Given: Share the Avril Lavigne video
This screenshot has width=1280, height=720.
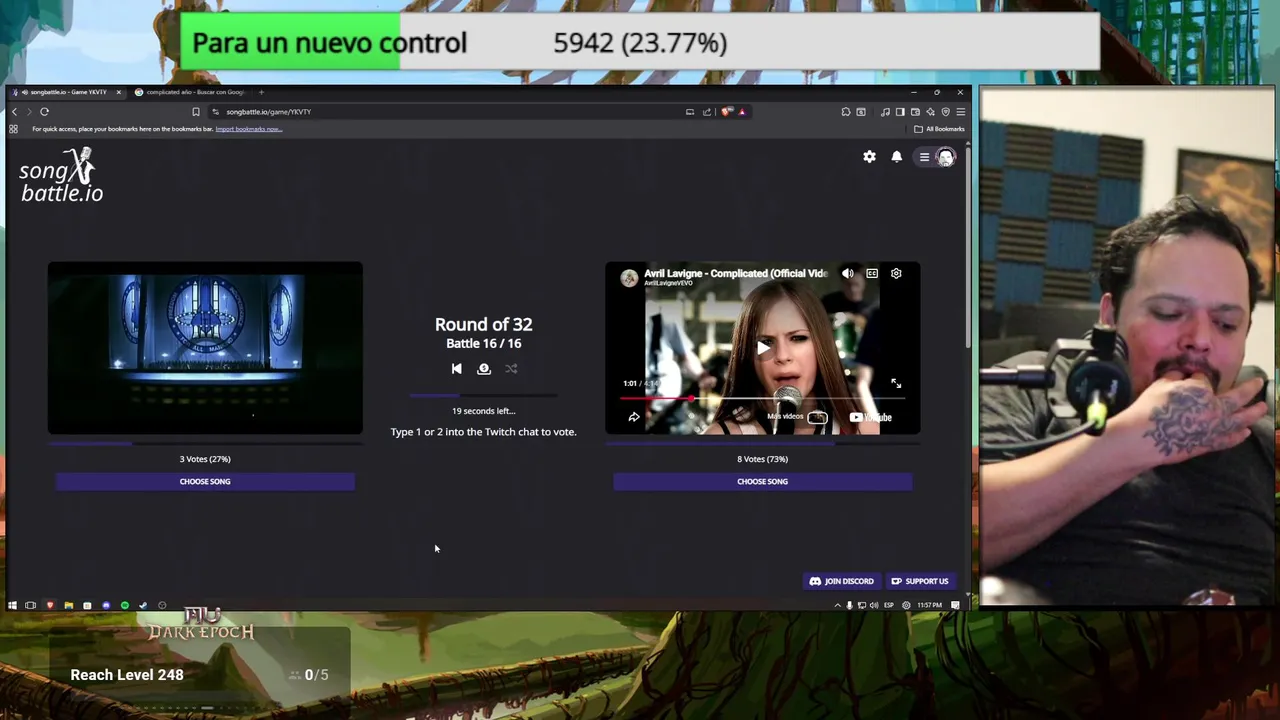Looking at the screenshot, I should coord(633,417).
